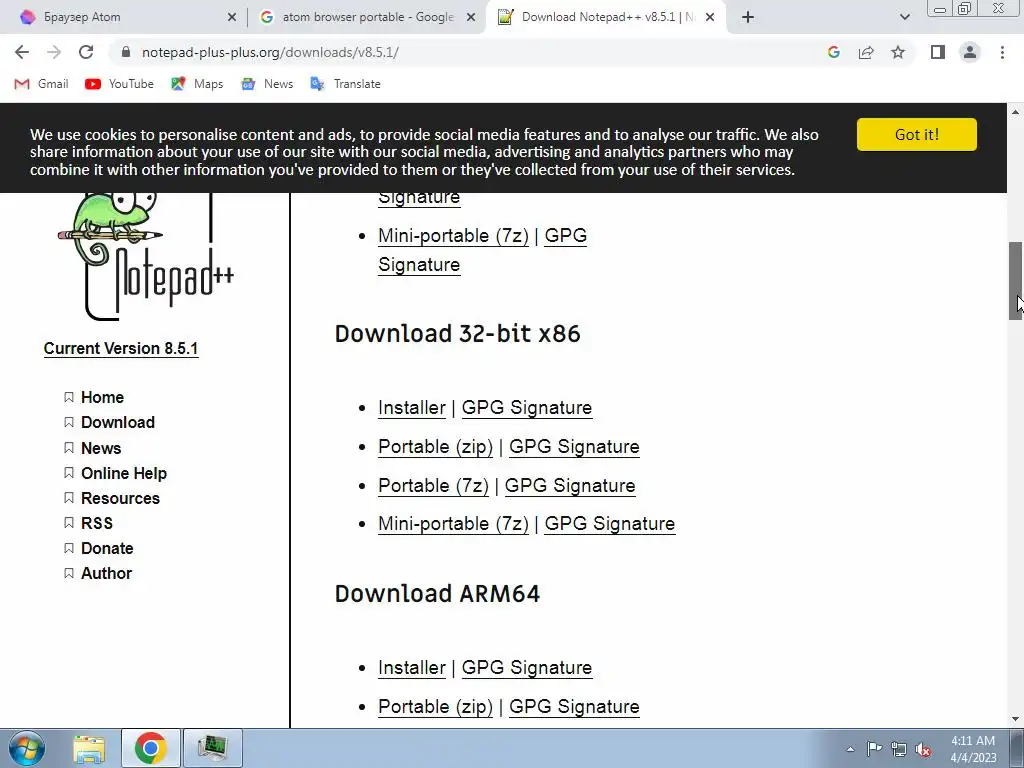Download 32-bit Portable (7z)
1024x768 pixels.
[x=434, y=486]
